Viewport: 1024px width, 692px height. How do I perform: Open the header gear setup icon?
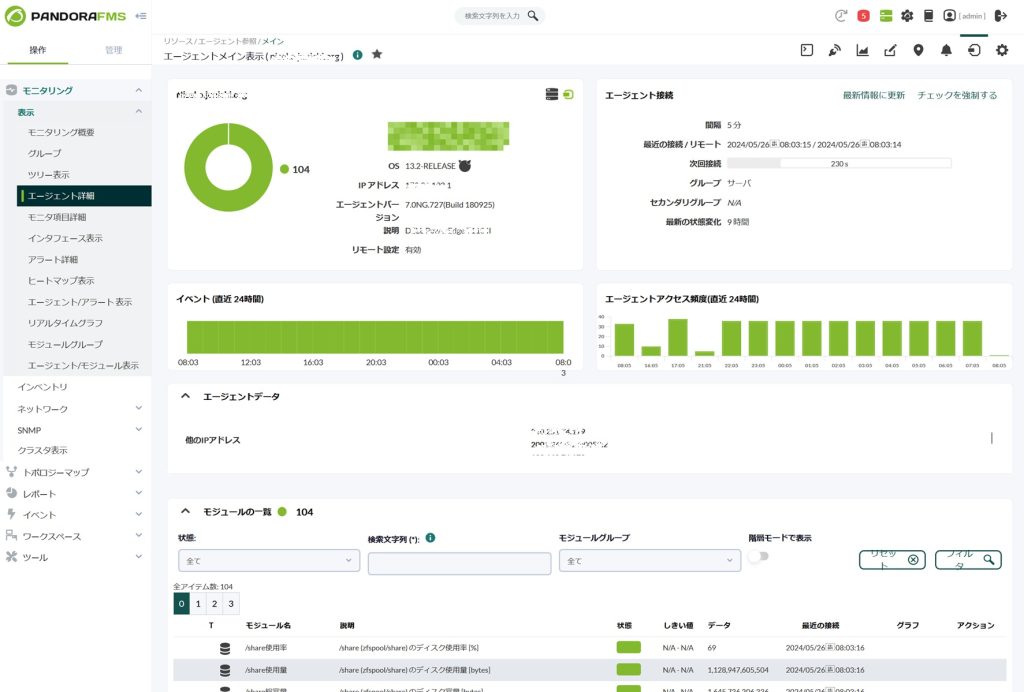(x=907, y=16)
